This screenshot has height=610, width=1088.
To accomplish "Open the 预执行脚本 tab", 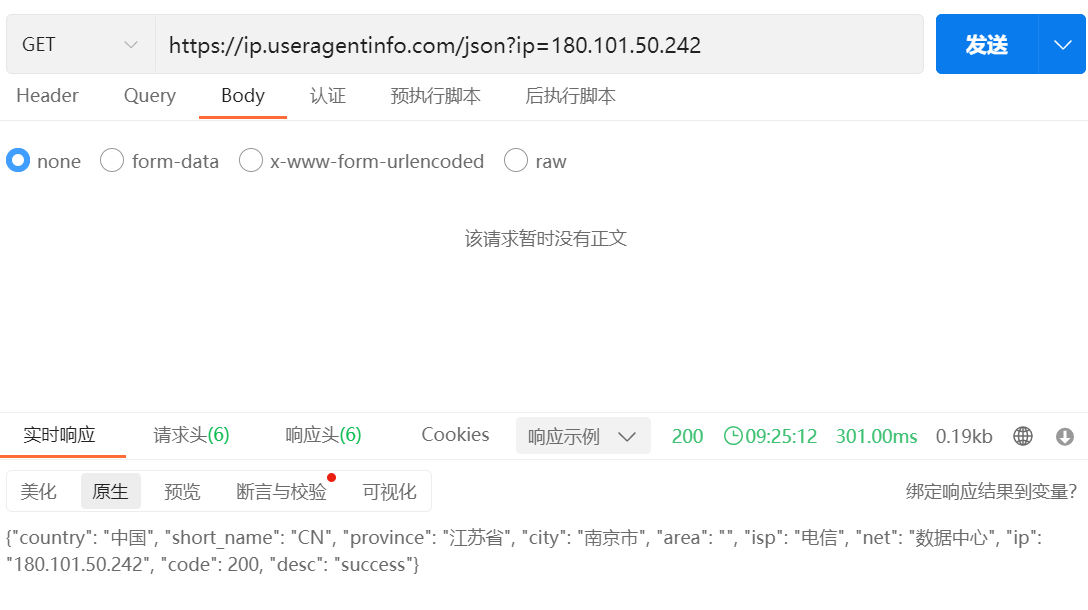I will pyautogui.click(x=435, y=96).
